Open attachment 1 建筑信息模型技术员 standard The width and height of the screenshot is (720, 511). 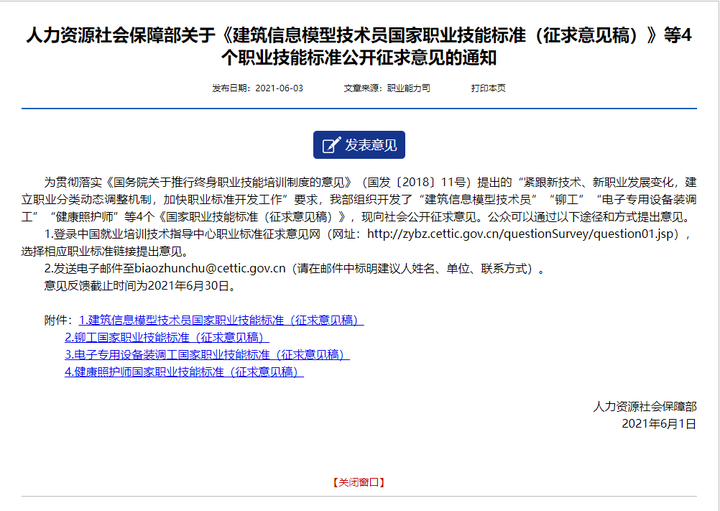pos(221,320)
